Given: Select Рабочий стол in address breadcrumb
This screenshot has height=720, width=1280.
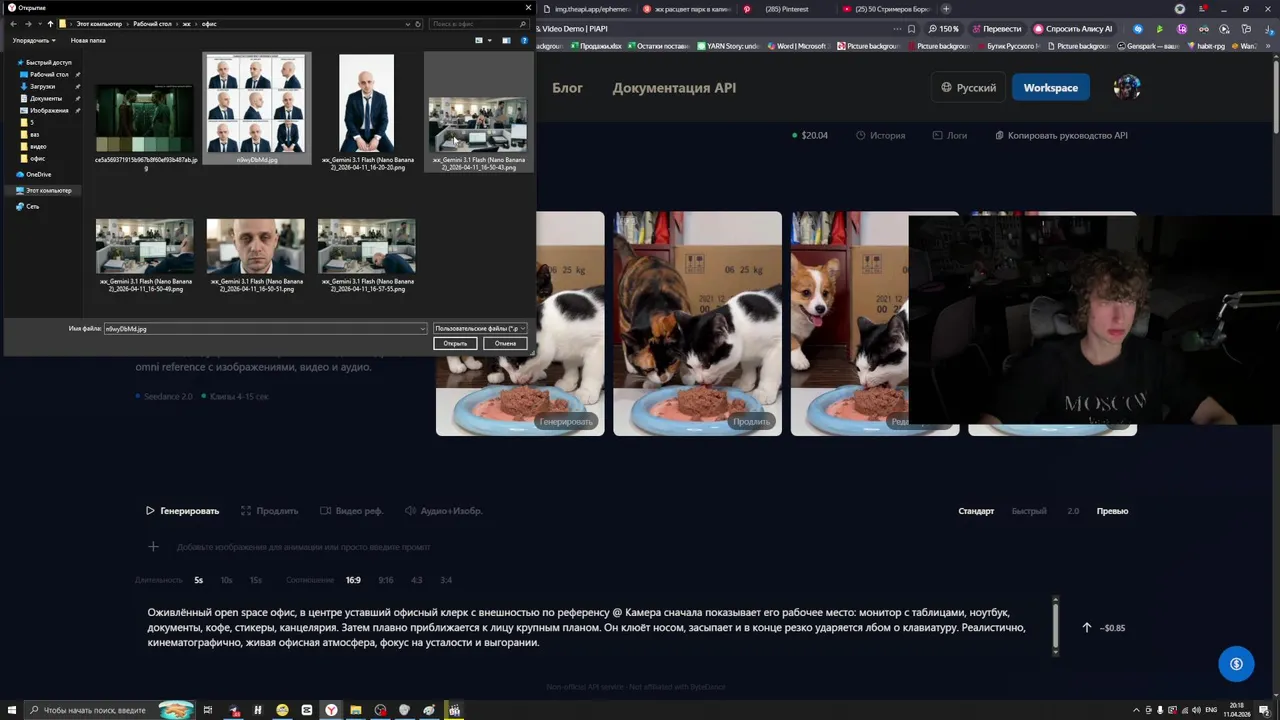Looking at the screenshot, I should (153, 24).
